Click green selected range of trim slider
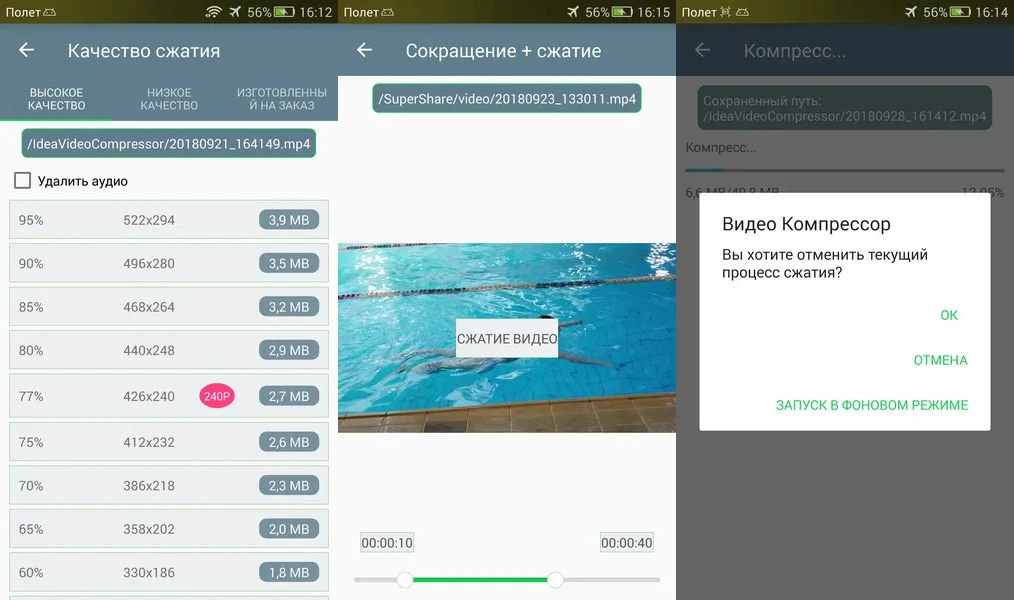Viewport: 1014px width, 600px height. tap(480, 580)
